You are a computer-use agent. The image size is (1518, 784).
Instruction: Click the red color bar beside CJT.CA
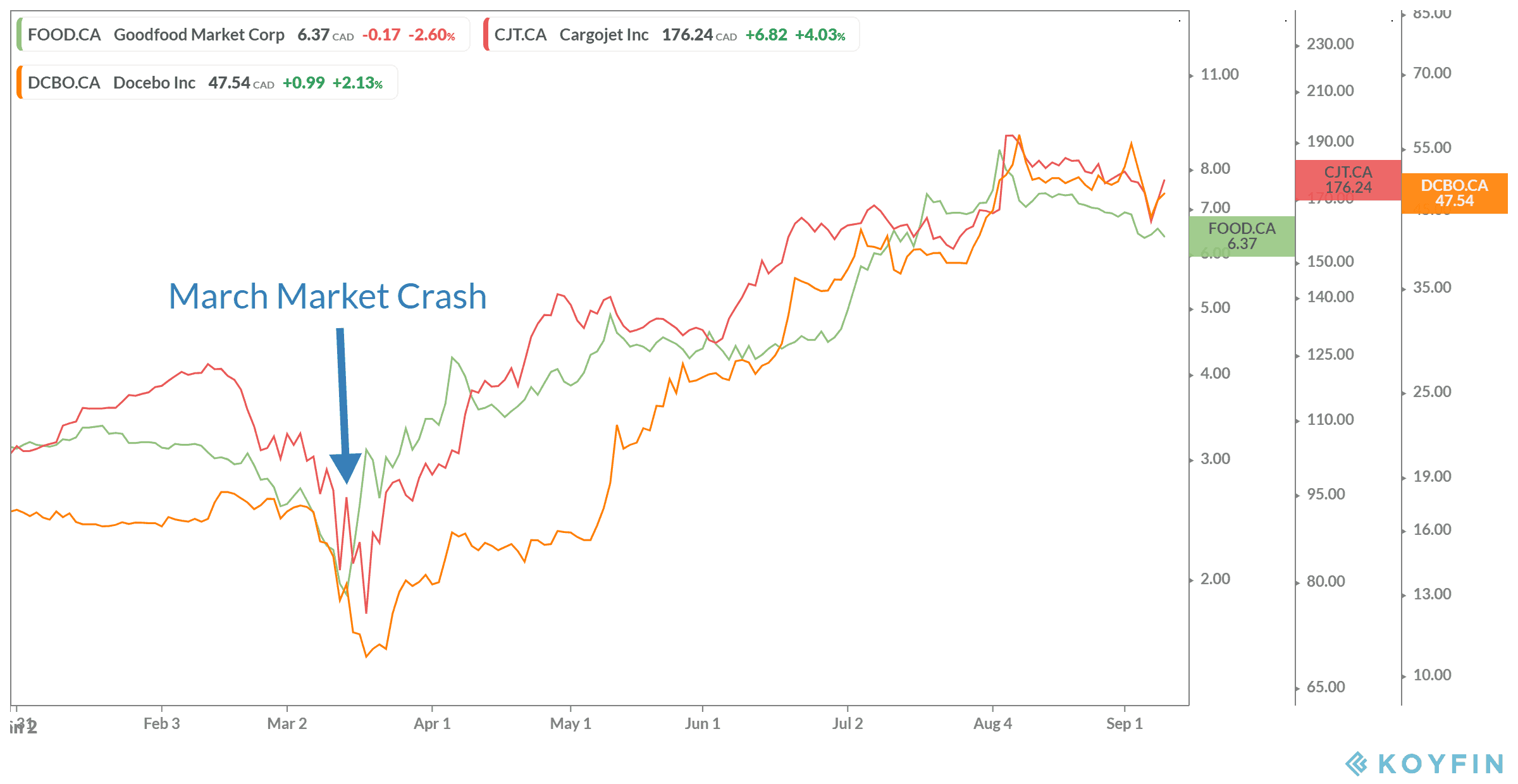[486, 35]
